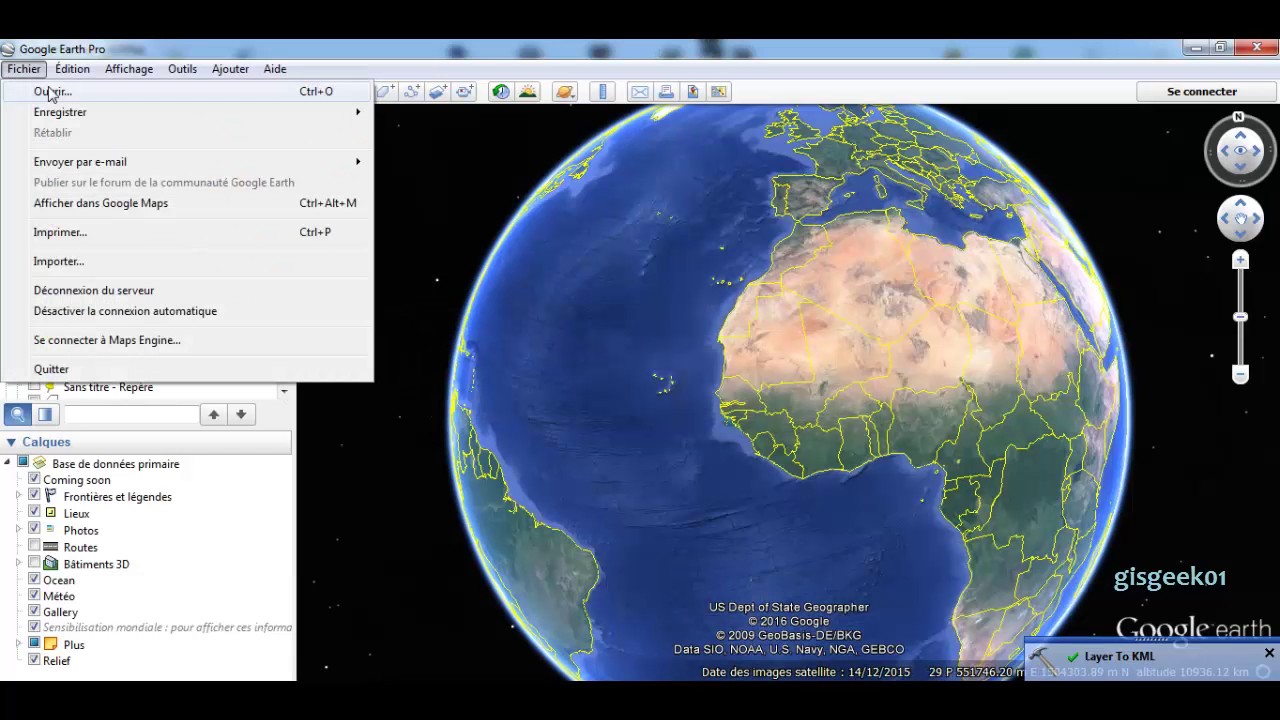The image size is (1280, 720).
Task: Select the Ruler tool
Action: pyautogui.click(x=602, y=91)
